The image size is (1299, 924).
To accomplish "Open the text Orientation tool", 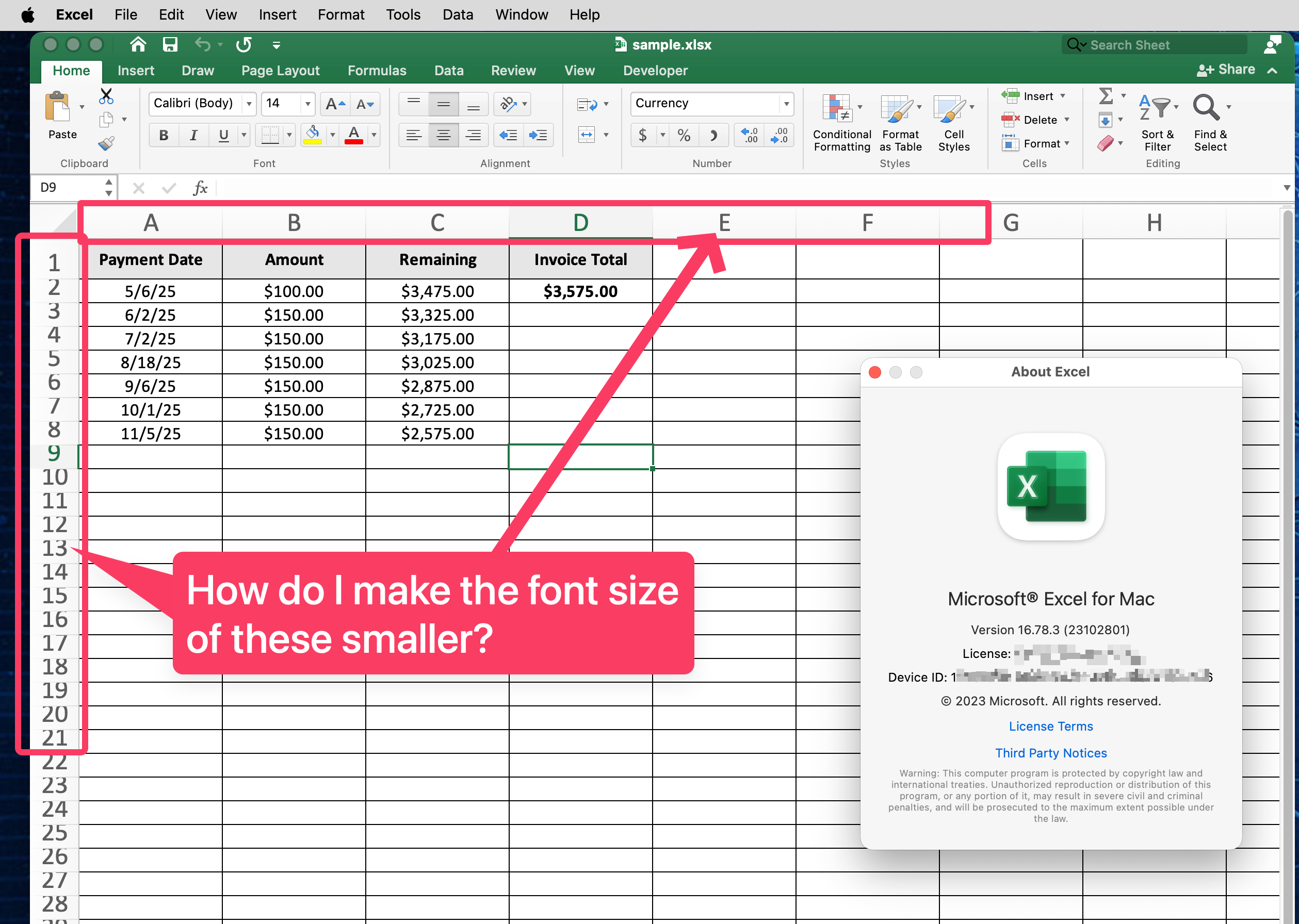I will pyautogui.click(x=508, y=104).
